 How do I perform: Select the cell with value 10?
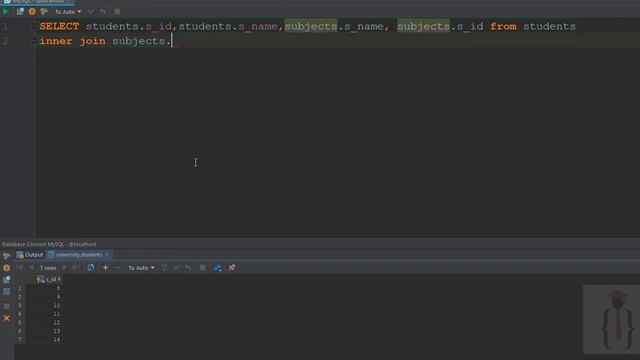(x=43, y=305)
